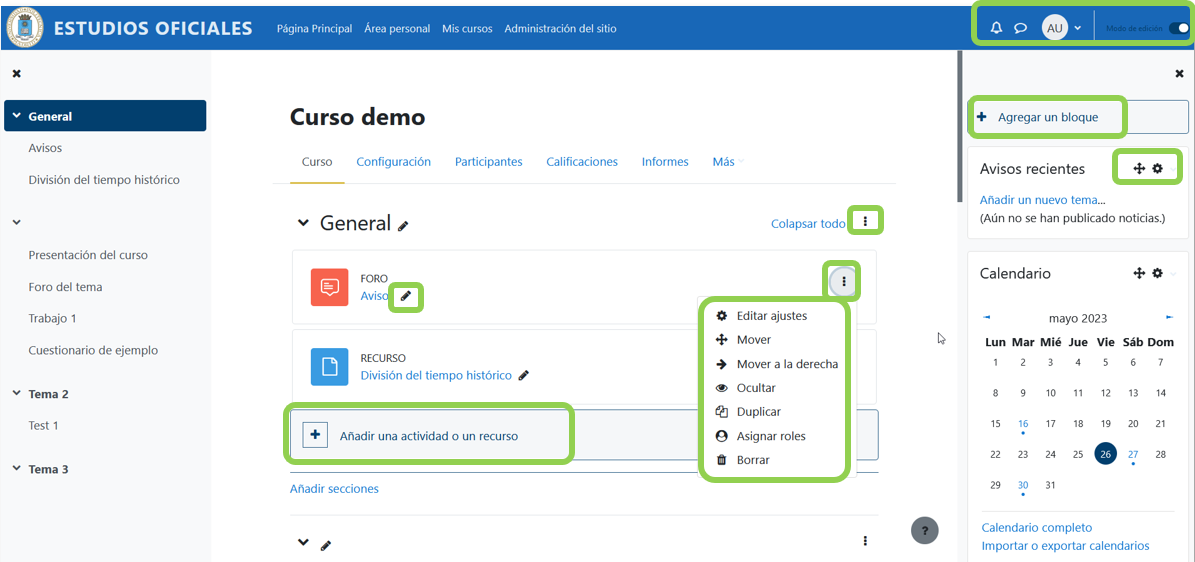Open Cuestionario de ejemplo in sidebar

tap(93, 350)
